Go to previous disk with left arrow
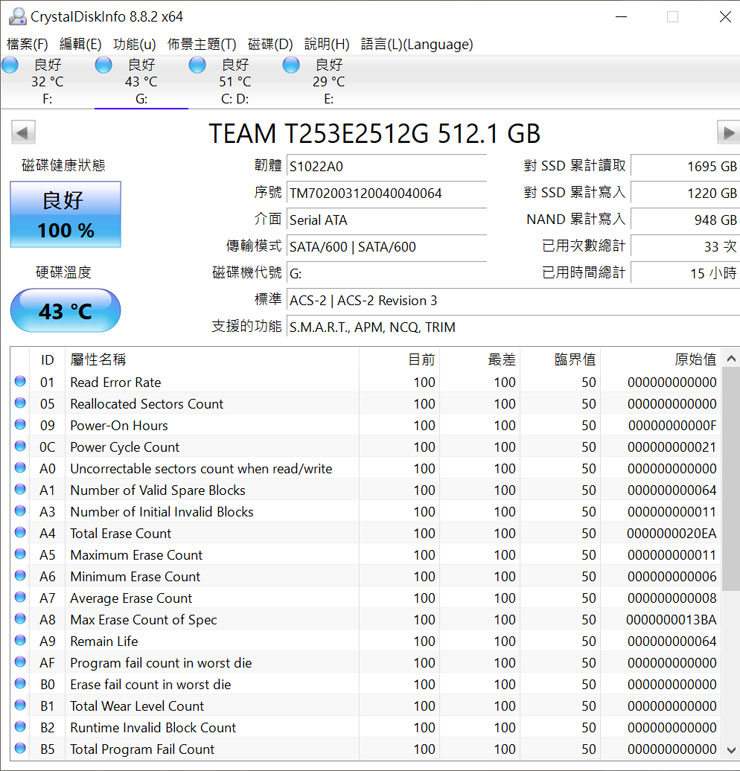Image resolution: width=740 pixels, height=771 pixels. tap(23, 132)
